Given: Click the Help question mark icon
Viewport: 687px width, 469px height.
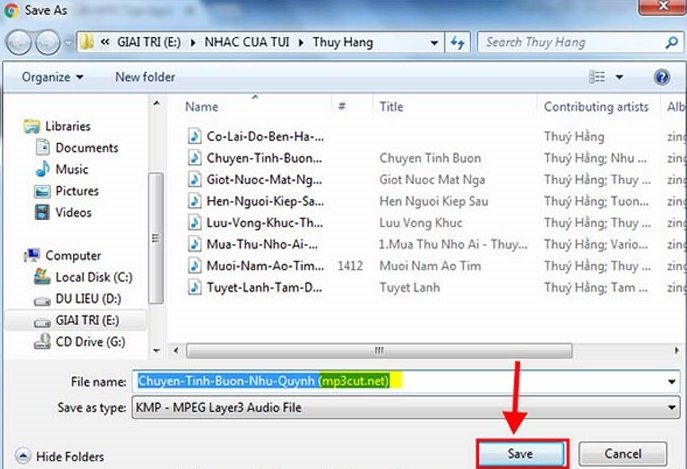Looking at the screenshot, I should [661, 77].
